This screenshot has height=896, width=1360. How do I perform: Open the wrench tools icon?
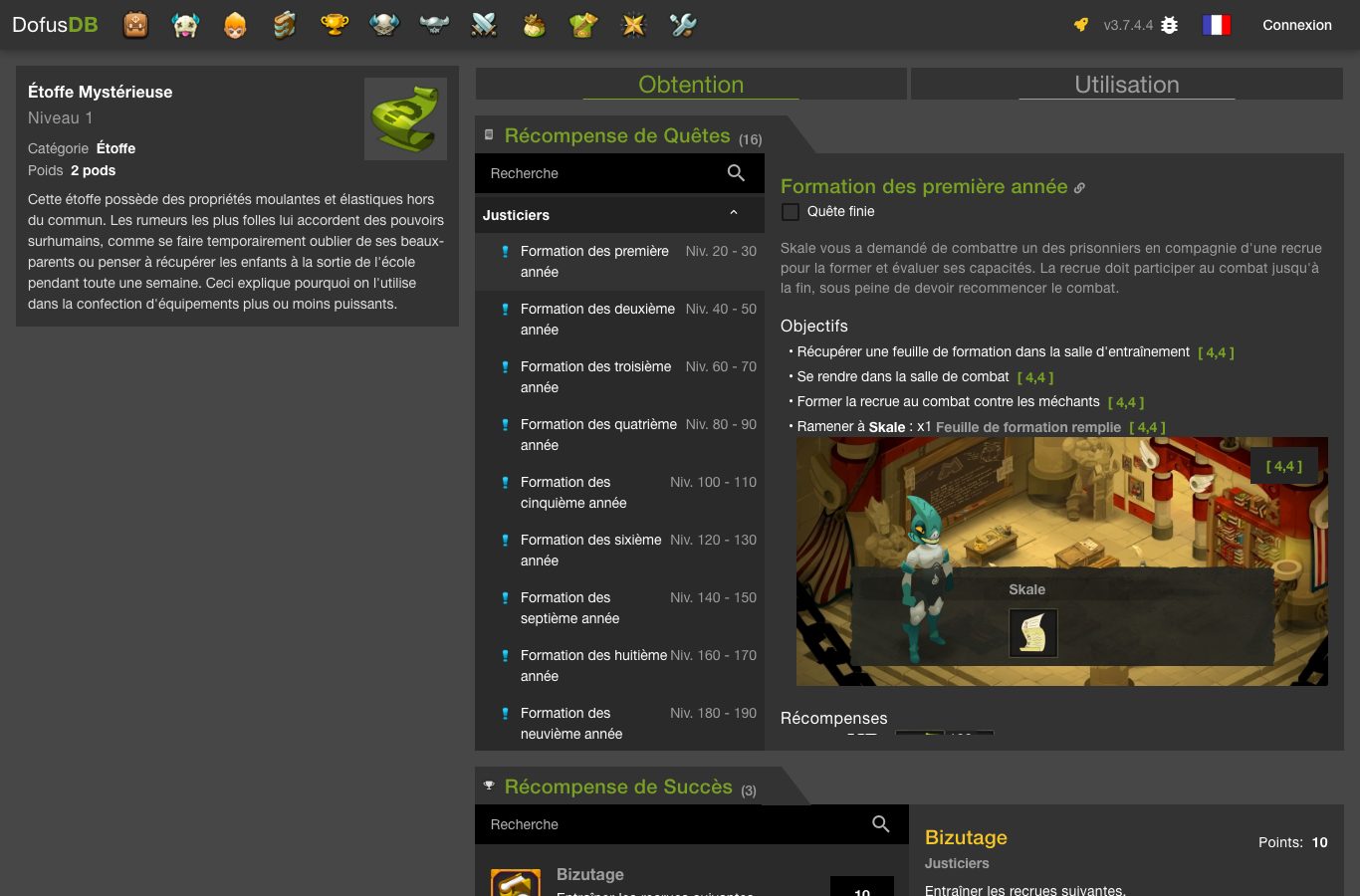point(683,25)
